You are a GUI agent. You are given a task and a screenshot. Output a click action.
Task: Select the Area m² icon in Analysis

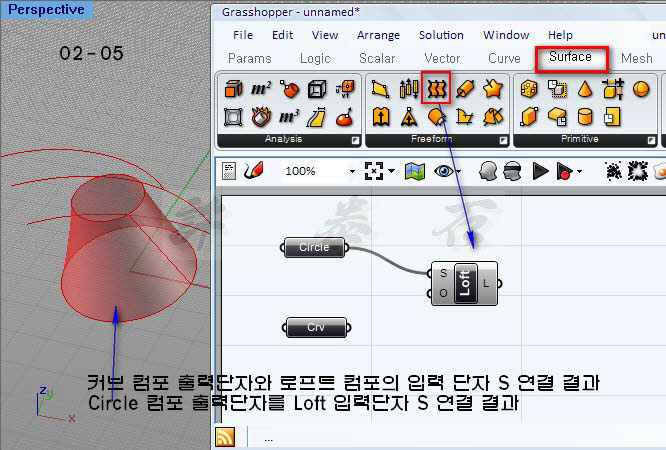tap(261, 89)
